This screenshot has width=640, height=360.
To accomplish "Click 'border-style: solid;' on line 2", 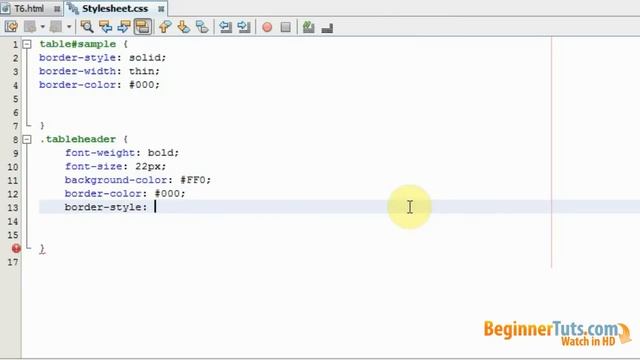I will point(102,58).
